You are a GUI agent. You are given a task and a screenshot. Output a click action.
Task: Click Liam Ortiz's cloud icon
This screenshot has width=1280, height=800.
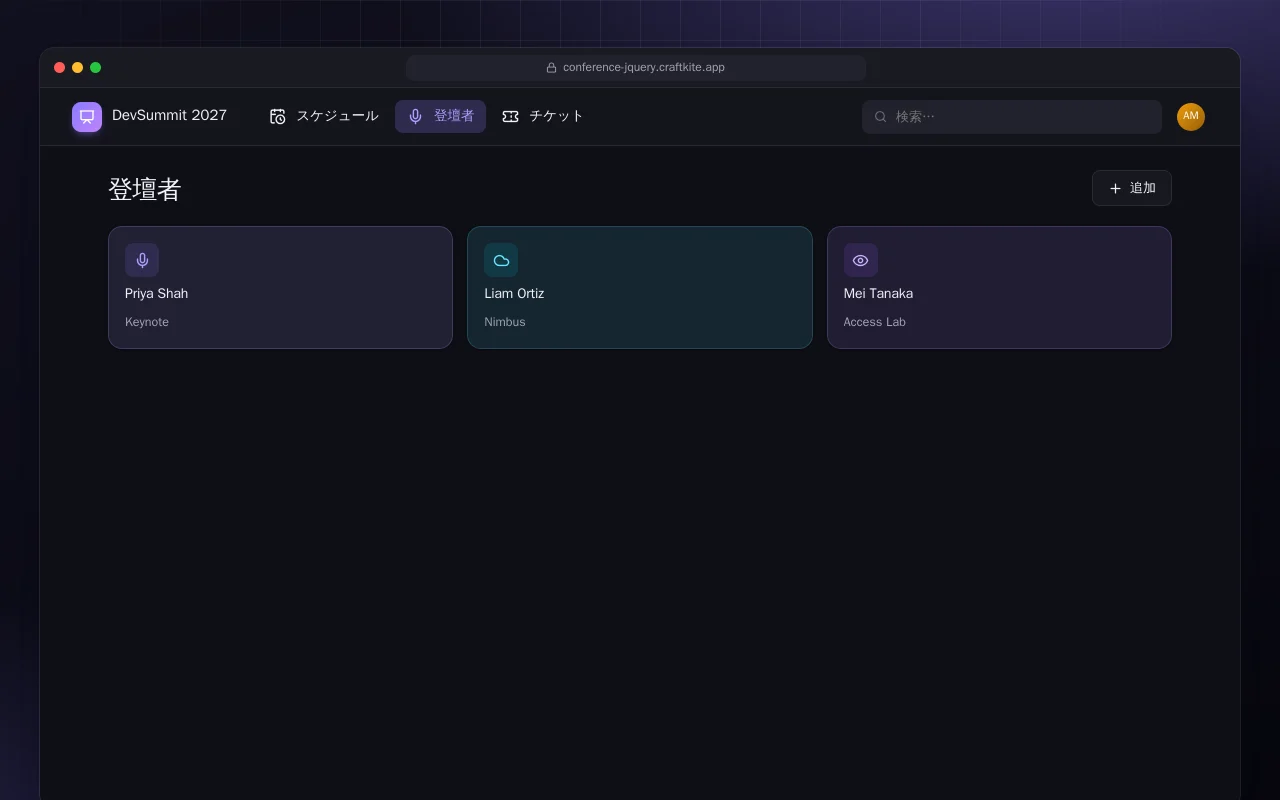(501, 260)
